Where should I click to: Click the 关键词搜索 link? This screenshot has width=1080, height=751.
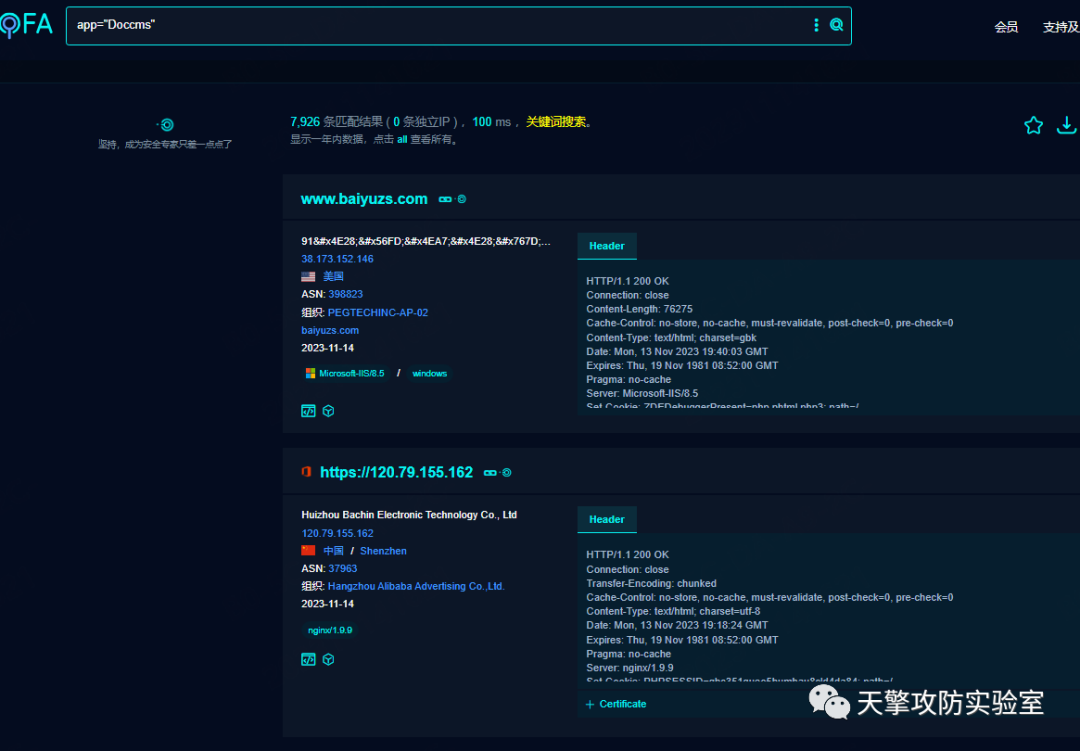tap(556, 122)
